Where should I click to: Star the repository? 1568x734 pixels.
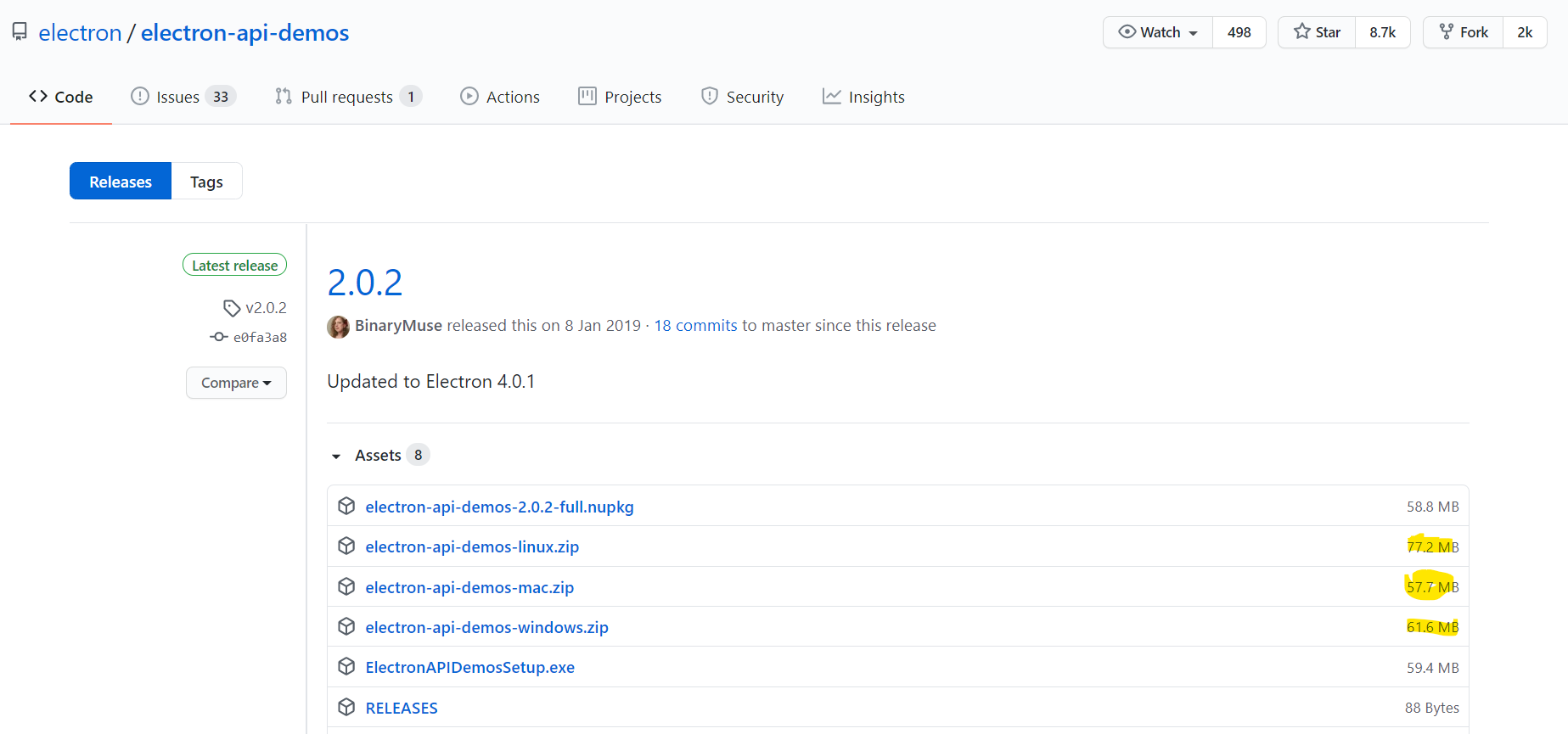pyautogui.click(x=1317, y=32)
